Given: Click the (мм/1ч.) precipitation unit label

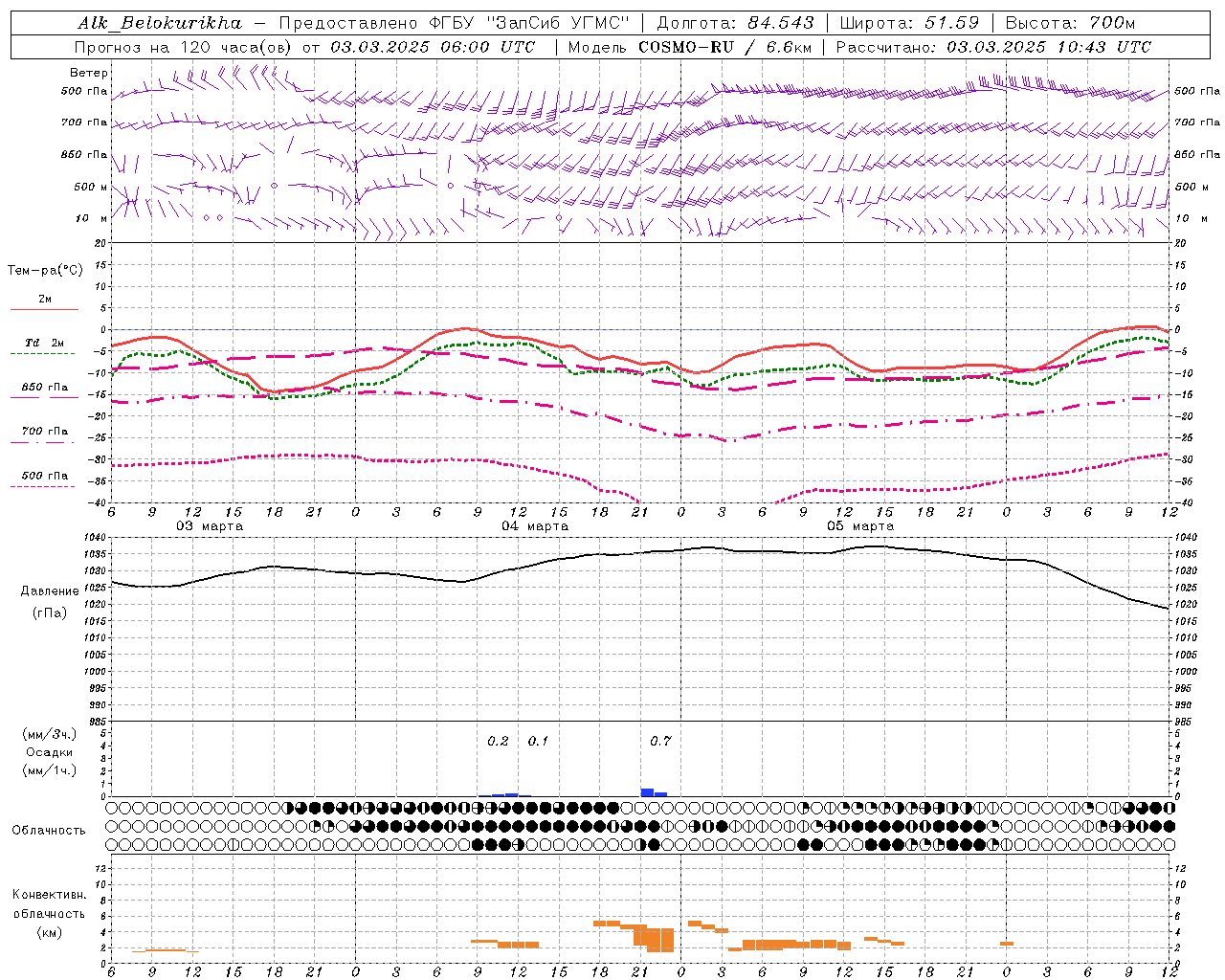Looking at the screenshot, I should tap(50, 770).
